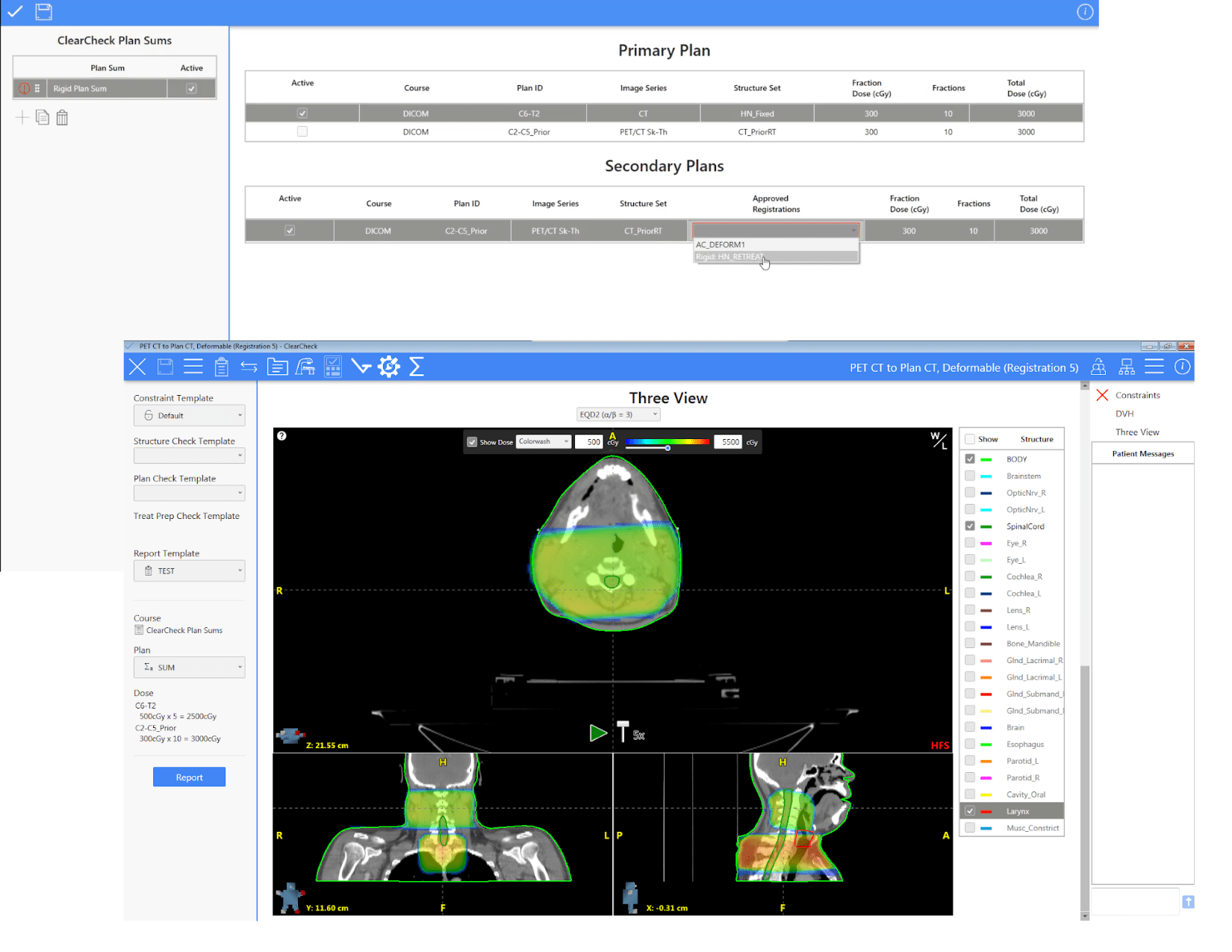Switch to the DVH view

click(x=1124, y=414)
